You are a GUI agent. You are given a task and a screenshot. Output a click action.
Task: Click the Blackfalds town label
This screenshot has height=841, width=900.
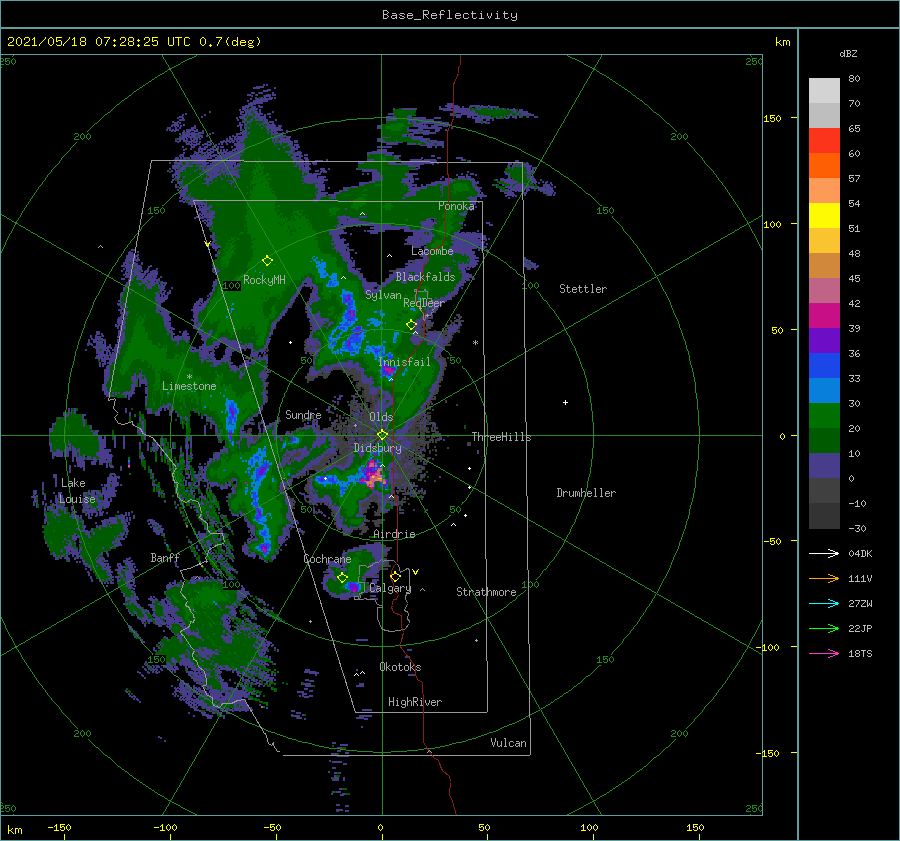425,277
